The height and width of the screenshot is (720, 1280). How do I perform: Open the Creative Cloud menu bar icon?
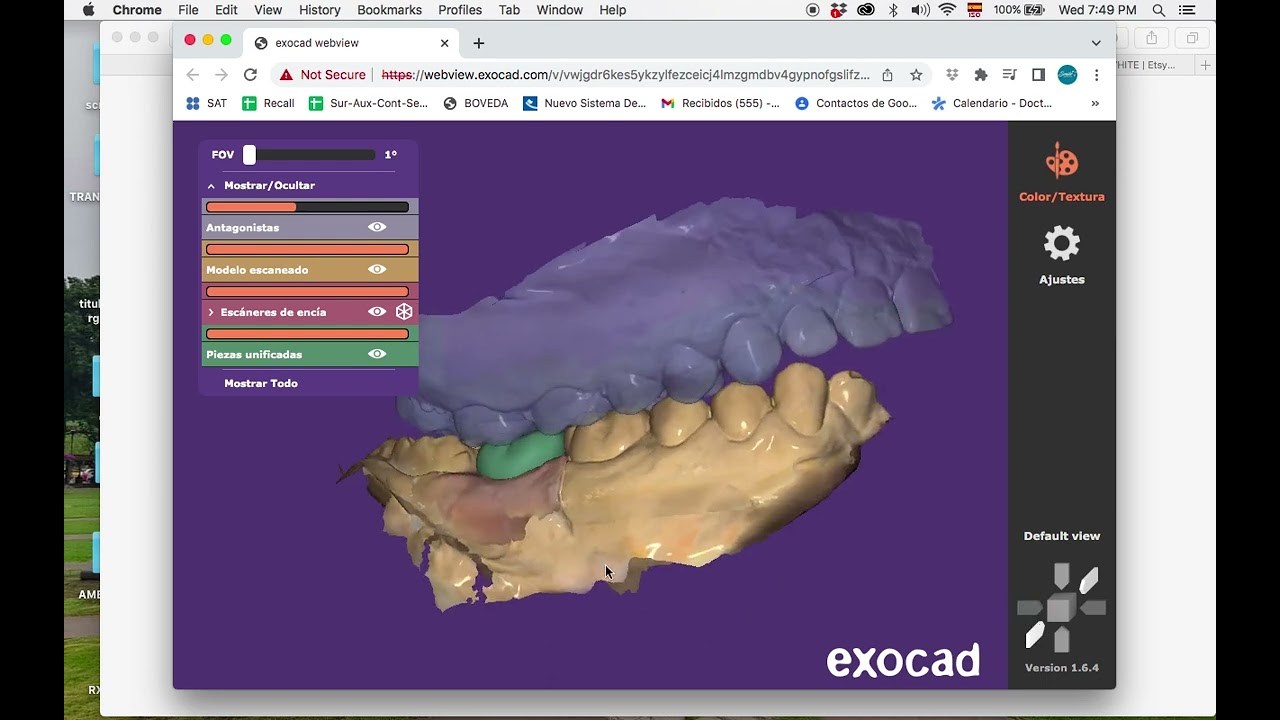(866, 10)
